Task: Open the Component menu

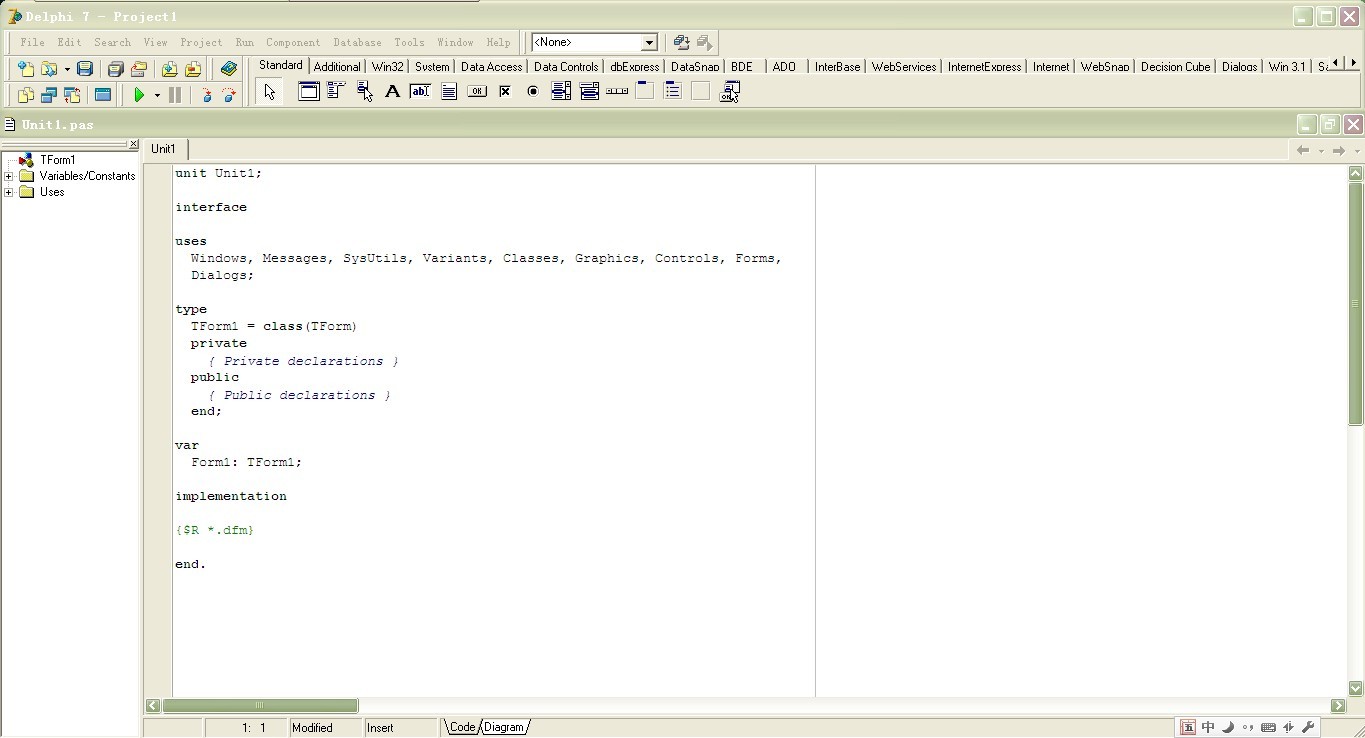Action: point(293,42)
